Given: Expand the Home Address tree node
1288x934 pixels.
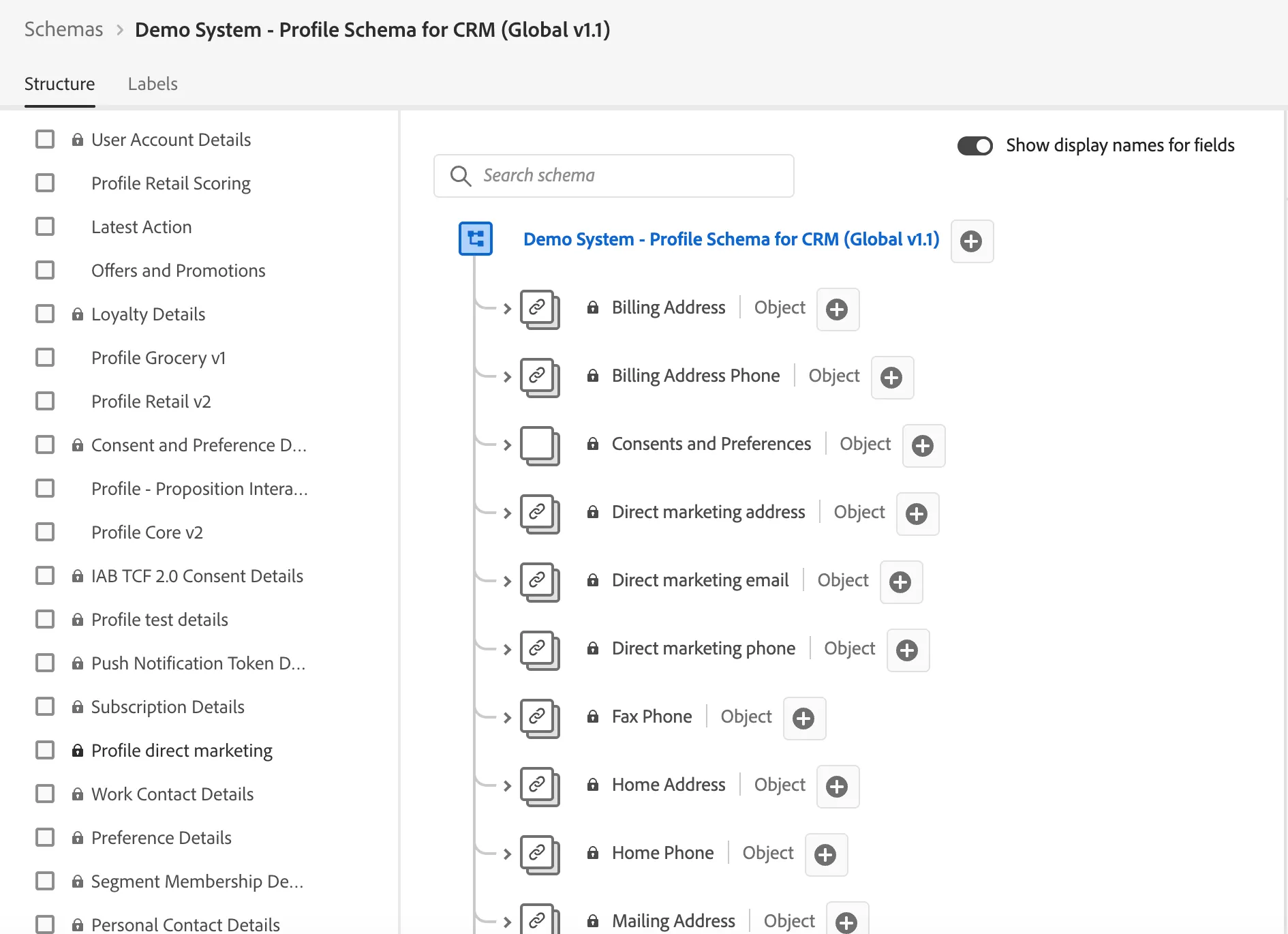Looking at the screenshot, I should click(x=507, y=786).
